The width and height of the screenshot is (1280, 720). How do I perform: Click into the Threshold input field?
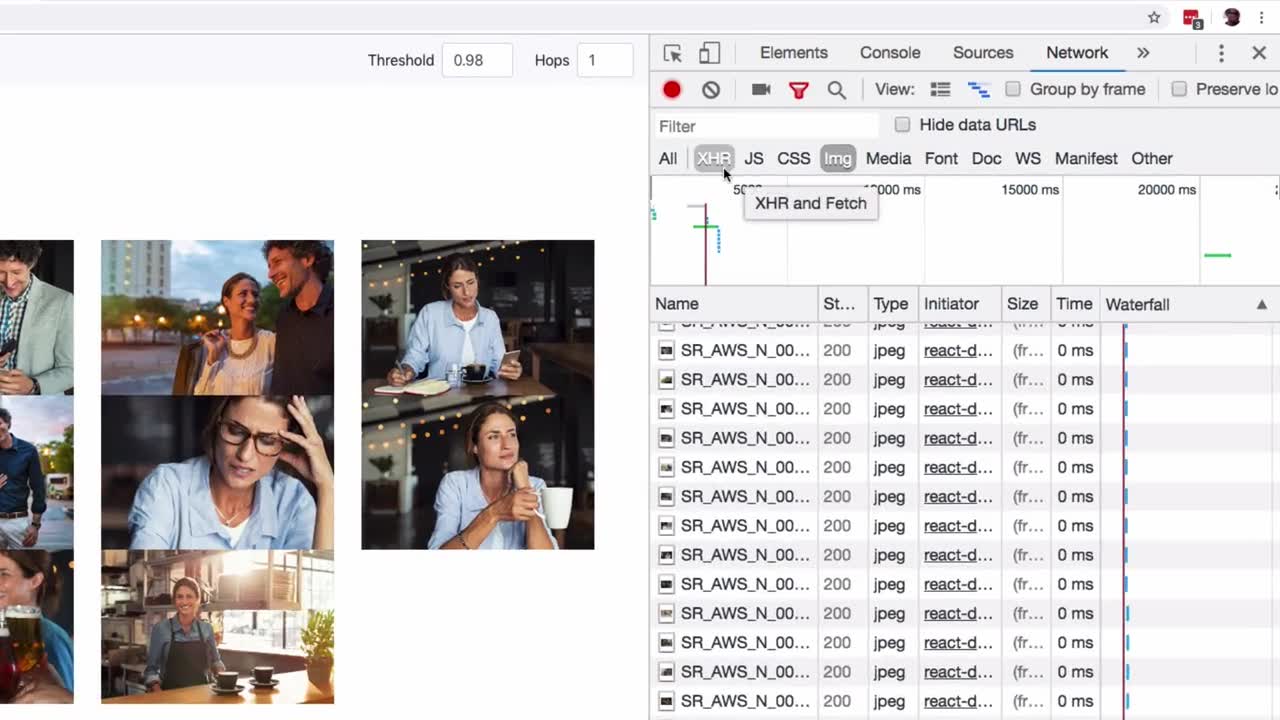click(477, 60)
